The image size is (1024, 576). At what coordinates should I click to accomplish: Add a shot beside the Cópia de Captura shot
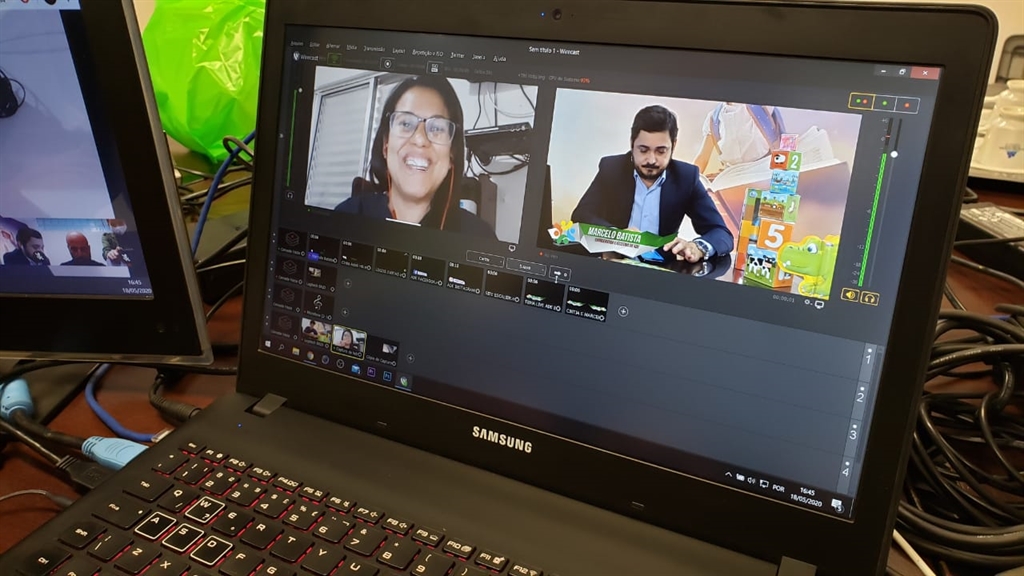(x=410, y=358)
